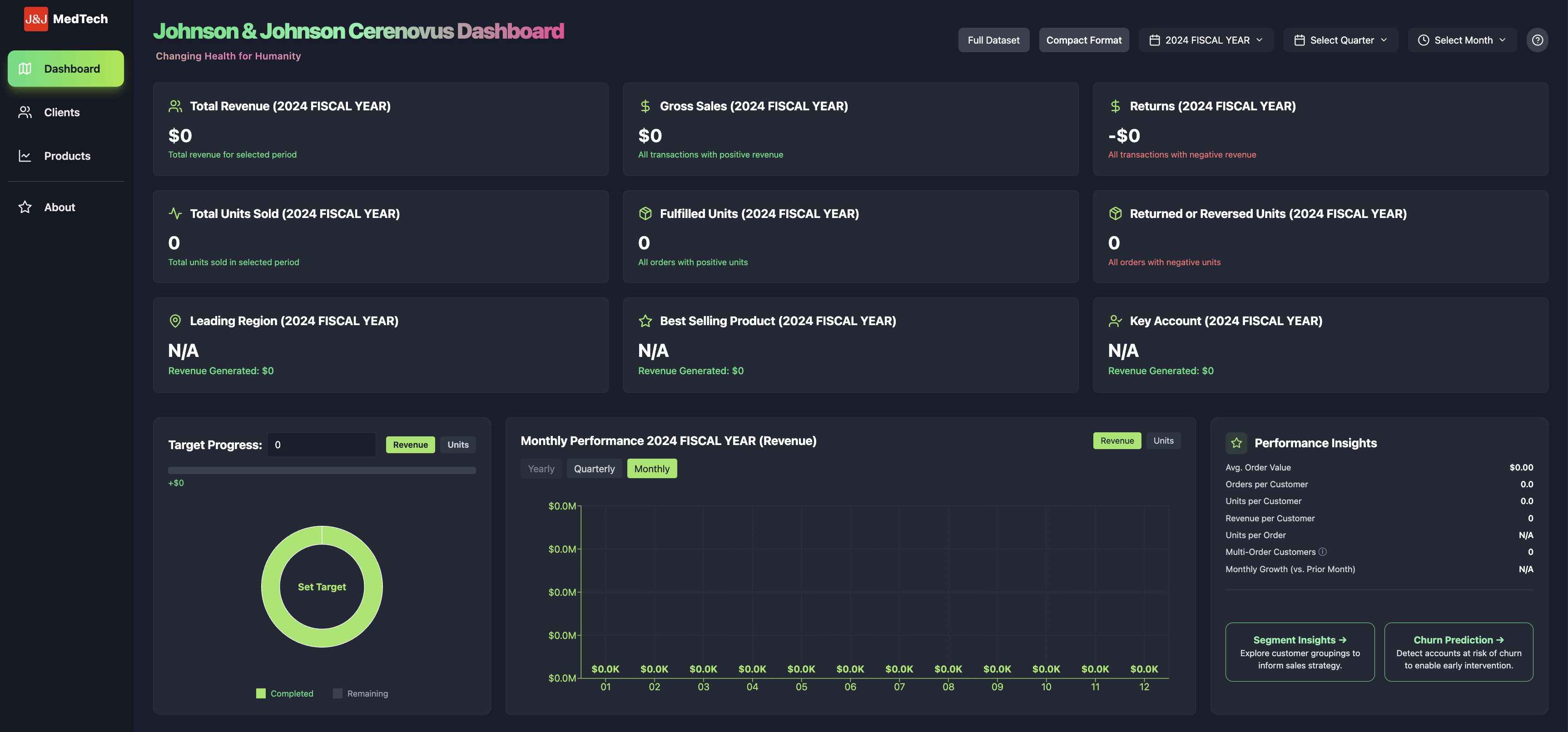Click the Full Dataset button
This screenshot has height=732, width=1568.
(993, 40)
